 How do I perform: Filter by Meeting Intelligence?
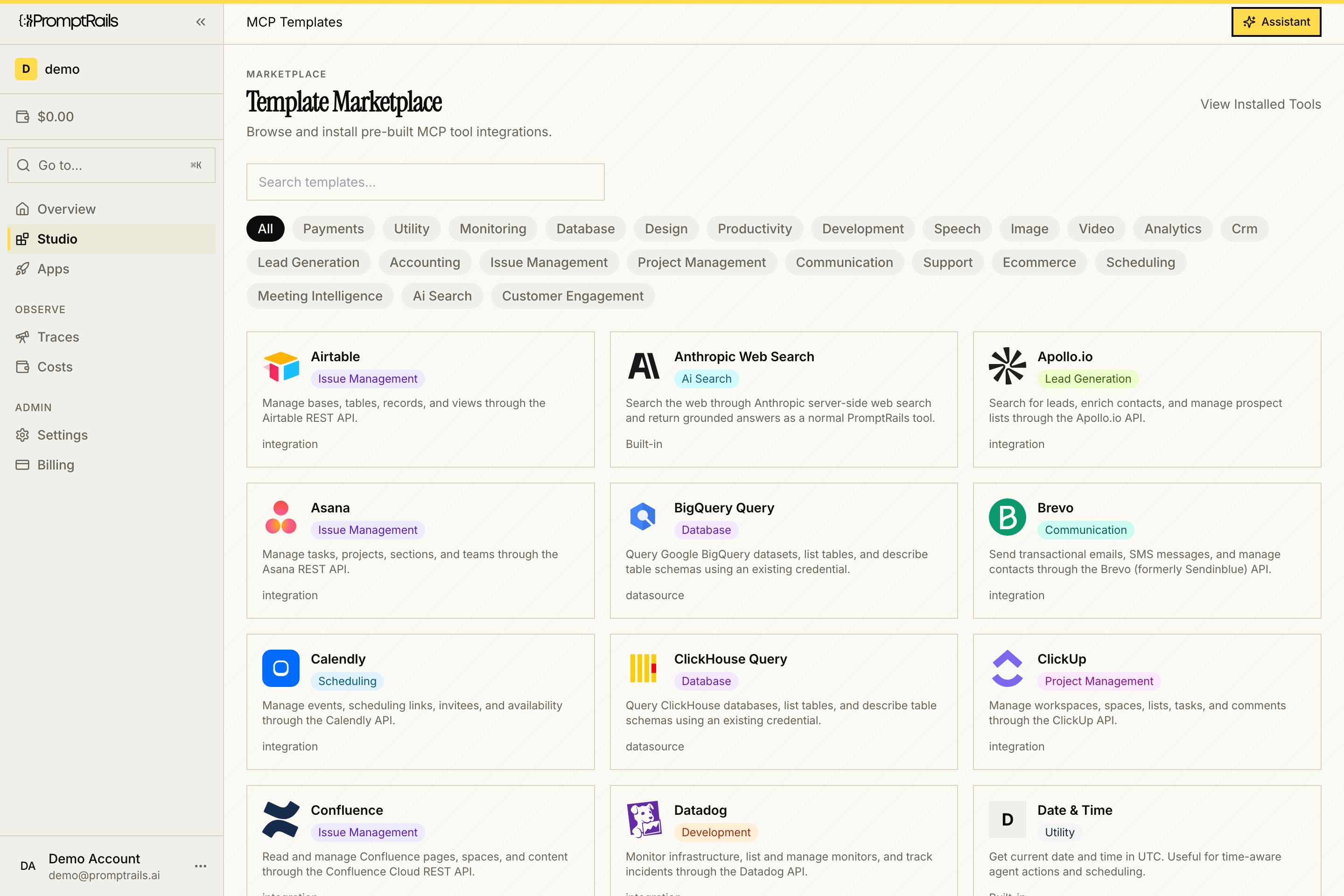point(319,296)
